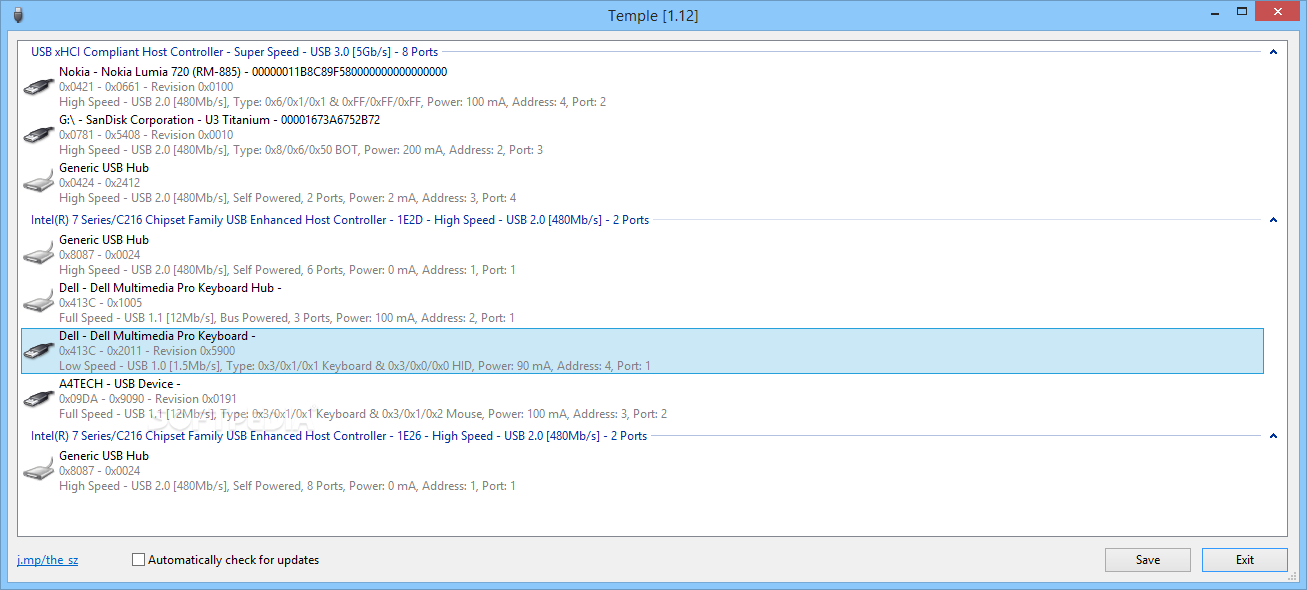Click the Temple app icon in title bar

[x=17, y=15]
